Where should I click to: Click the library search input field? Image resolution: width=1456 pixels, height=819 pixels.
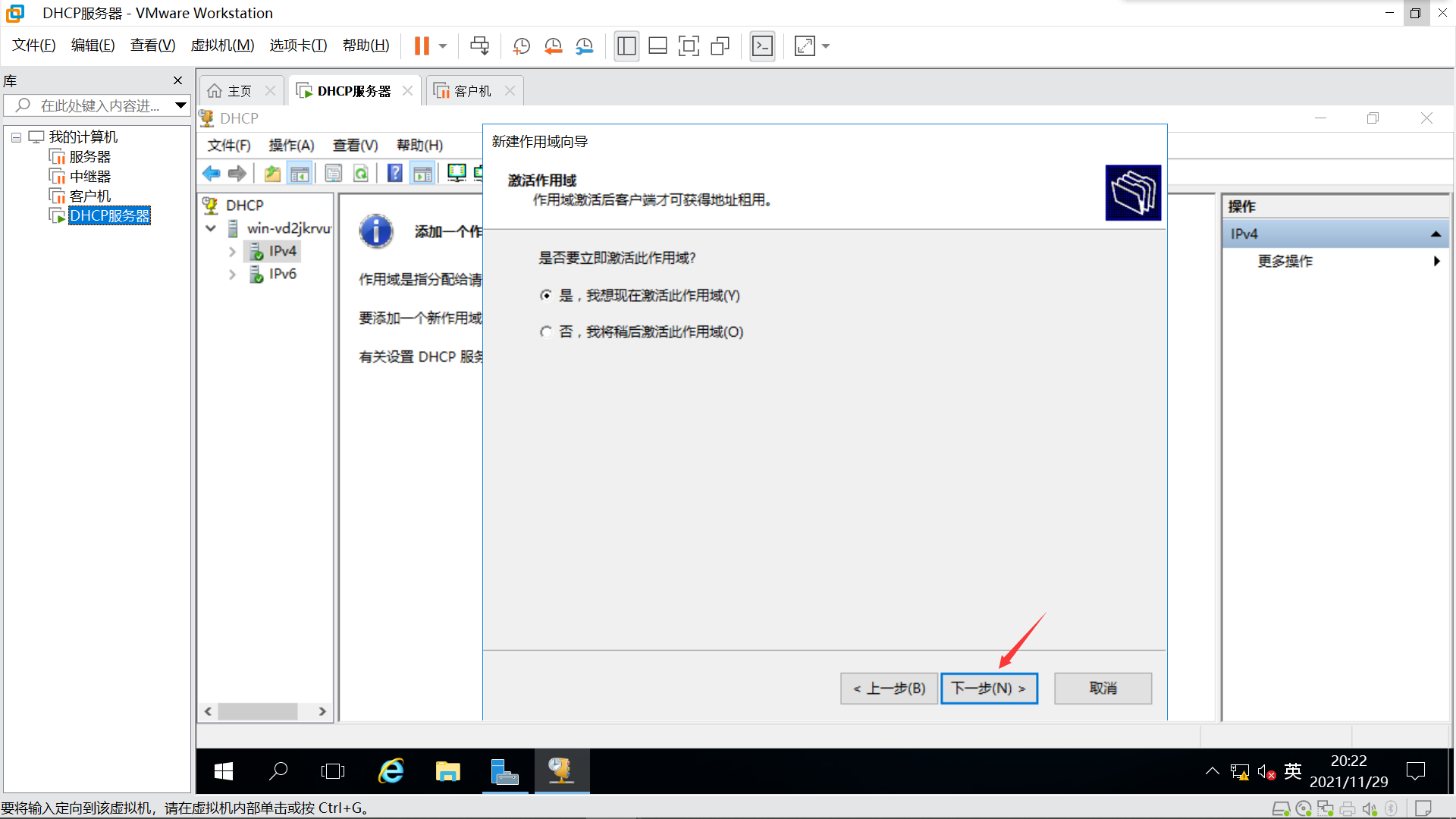pos(99,105)
